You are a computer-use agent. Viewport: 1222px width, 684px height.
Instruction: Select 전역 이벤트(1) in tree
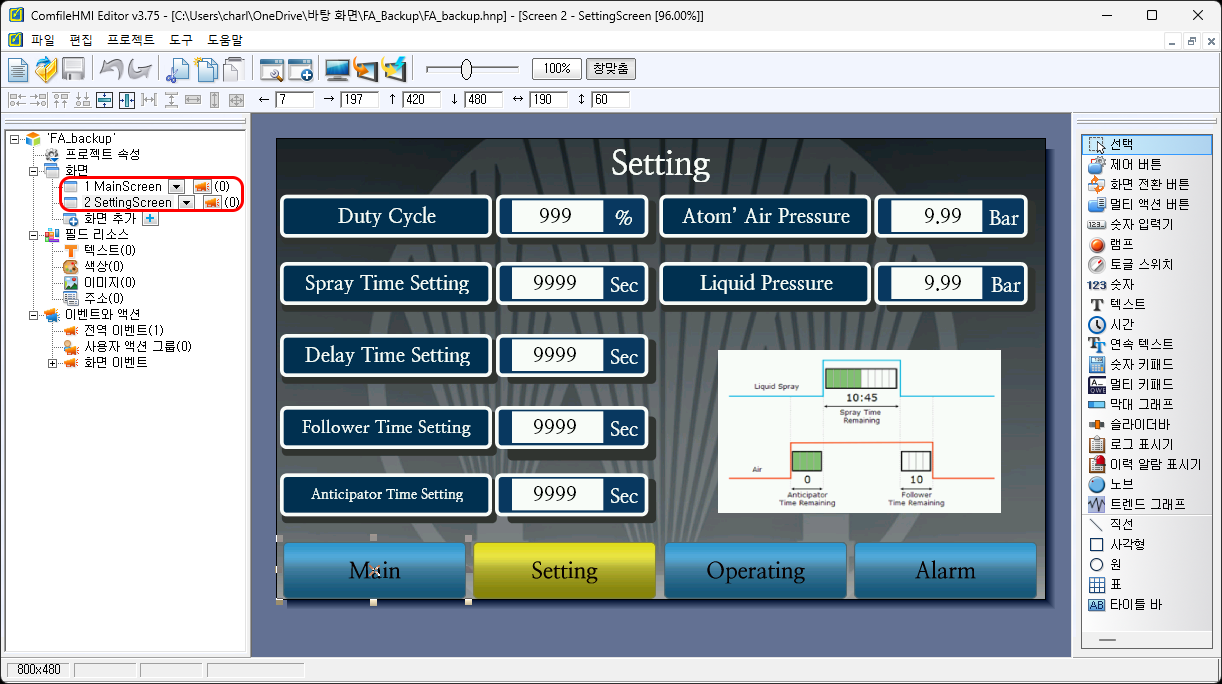coord(124,331)
